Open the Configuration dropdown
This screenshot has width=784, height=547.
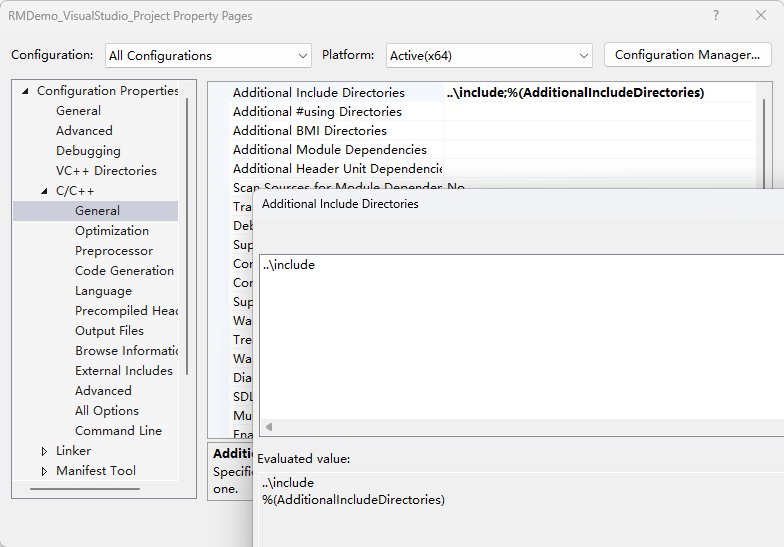click(x=208, y=55)
